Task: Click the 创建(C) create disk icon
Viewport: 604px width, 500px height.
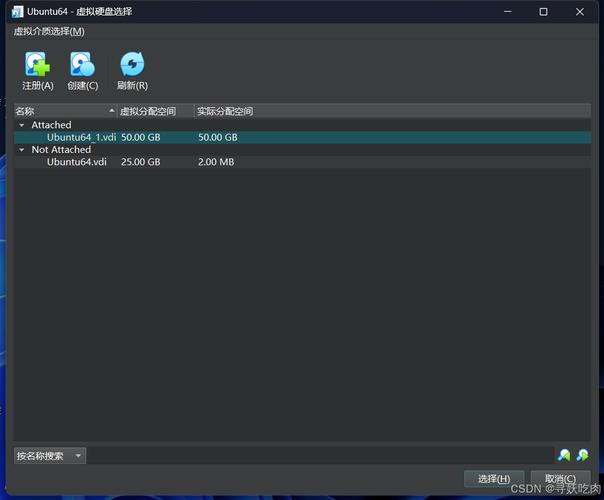Action: point(82,66)
